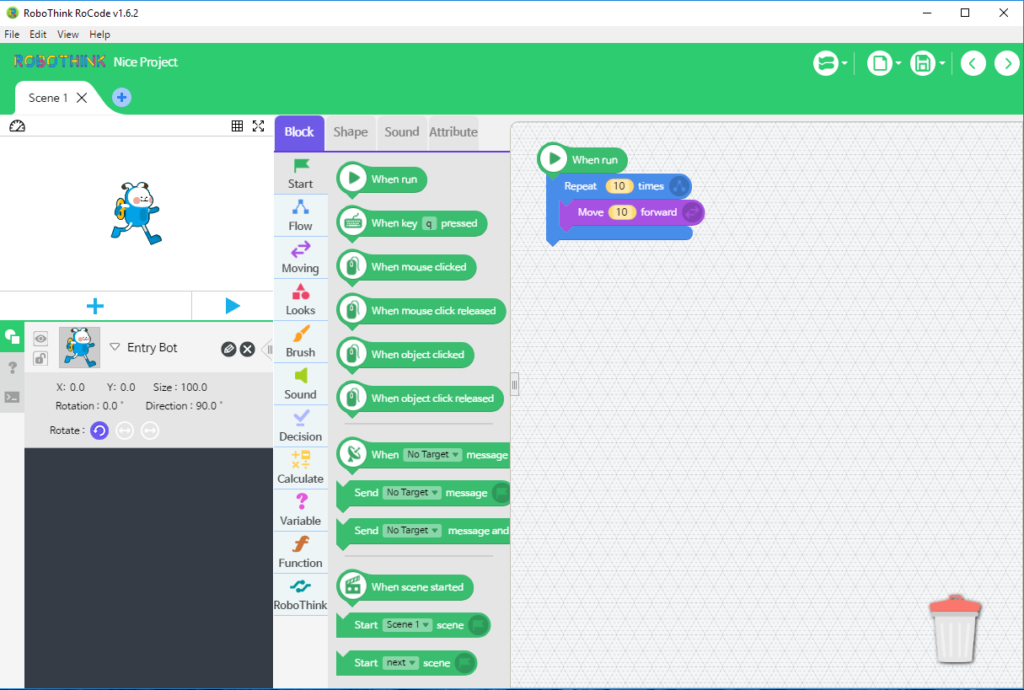Expand the Entry Bot disclosure triangle
Image resolution: width=1024 pixels, height=690 pixels.
pyautogui.click(x=114, y=348)
